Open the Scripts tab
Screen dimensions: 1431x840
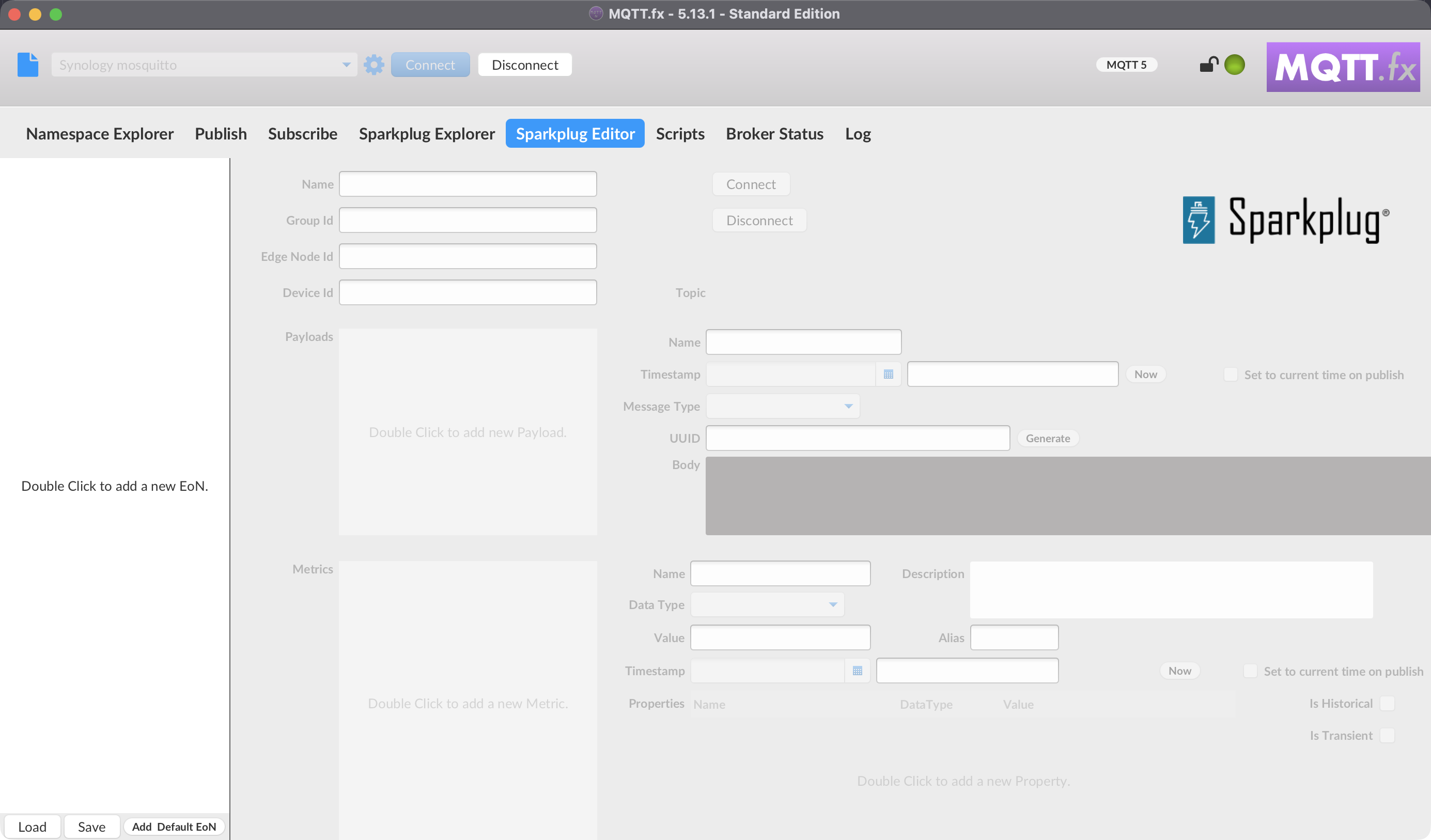click(680, 134)
